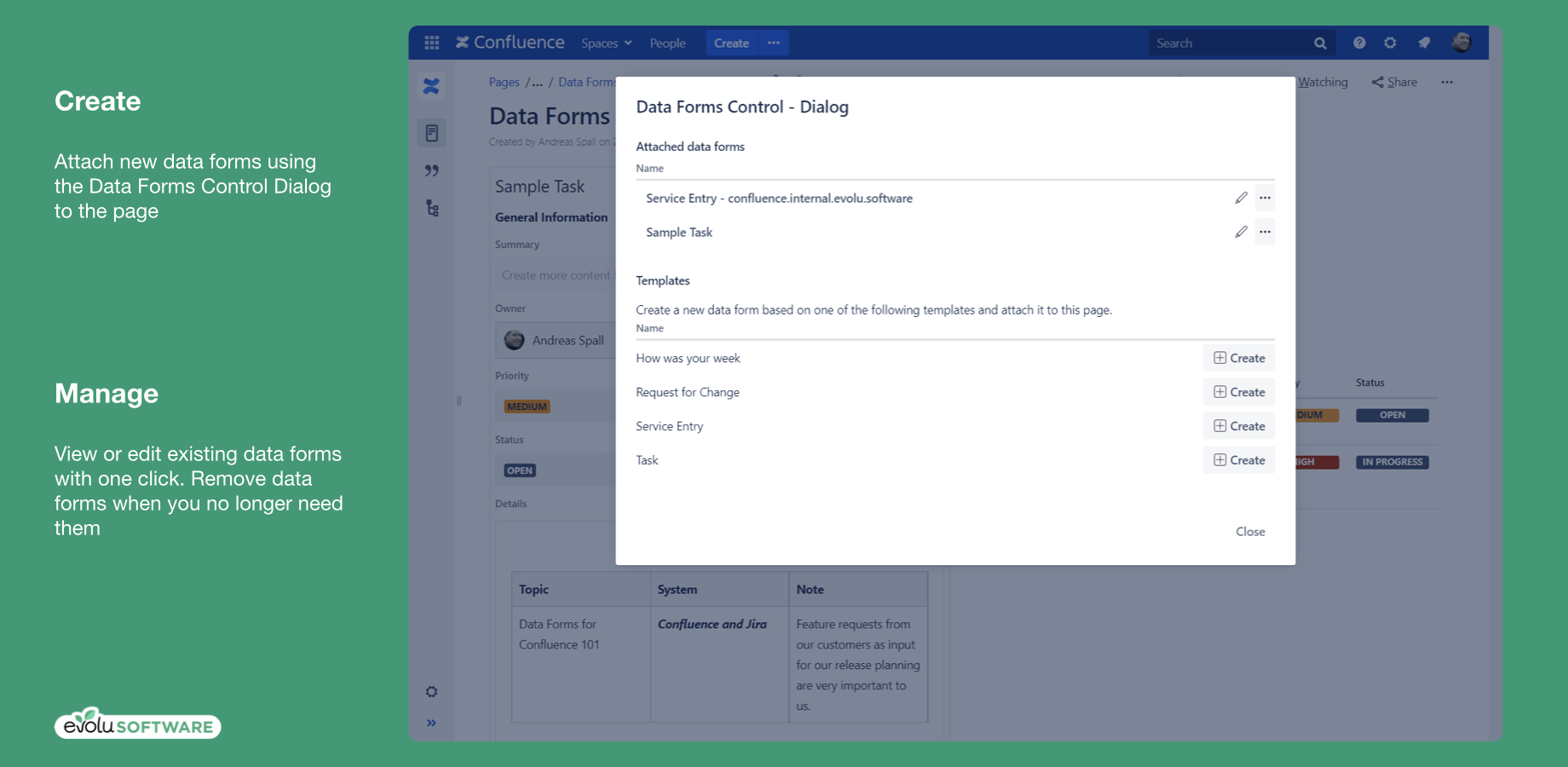Open the breadcrumb ellipsis to expand hidden pages
This screenshot has height=767, width=1568.
[536, 82]
